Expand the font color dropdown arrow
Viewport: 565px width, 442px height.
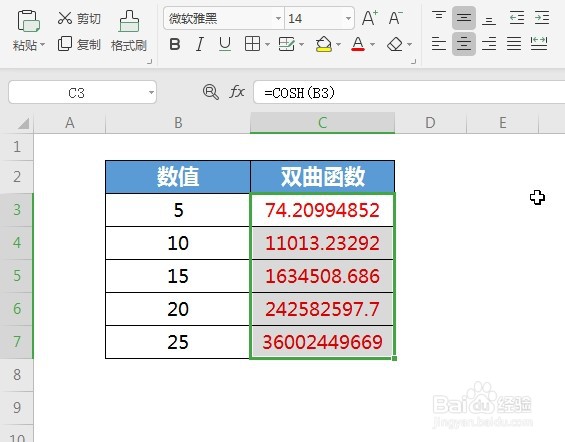click(373, 45)
